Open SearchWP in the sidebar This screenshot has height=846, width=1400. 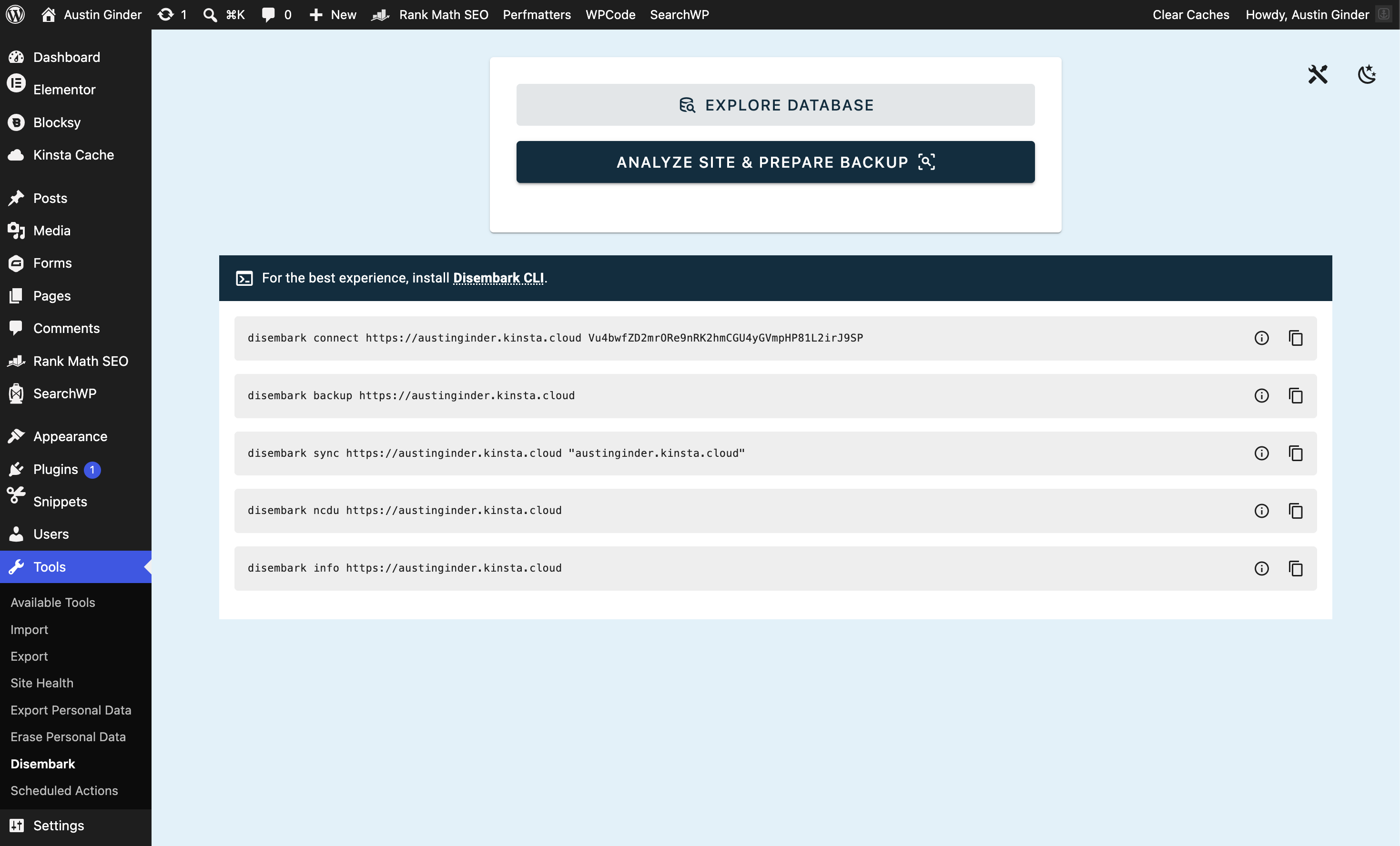[x=76, y=393]
